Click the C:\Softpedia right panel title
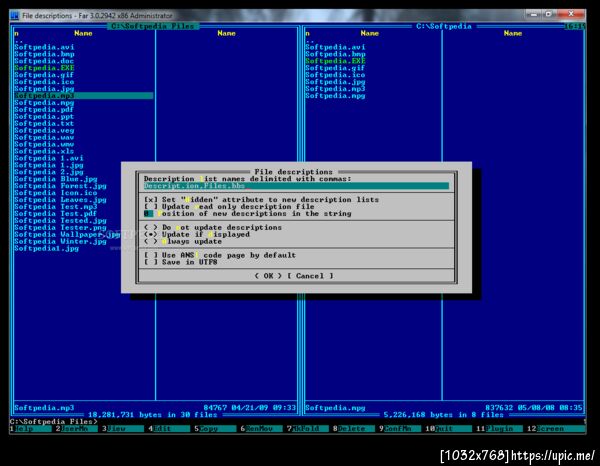 pos(444,26)
